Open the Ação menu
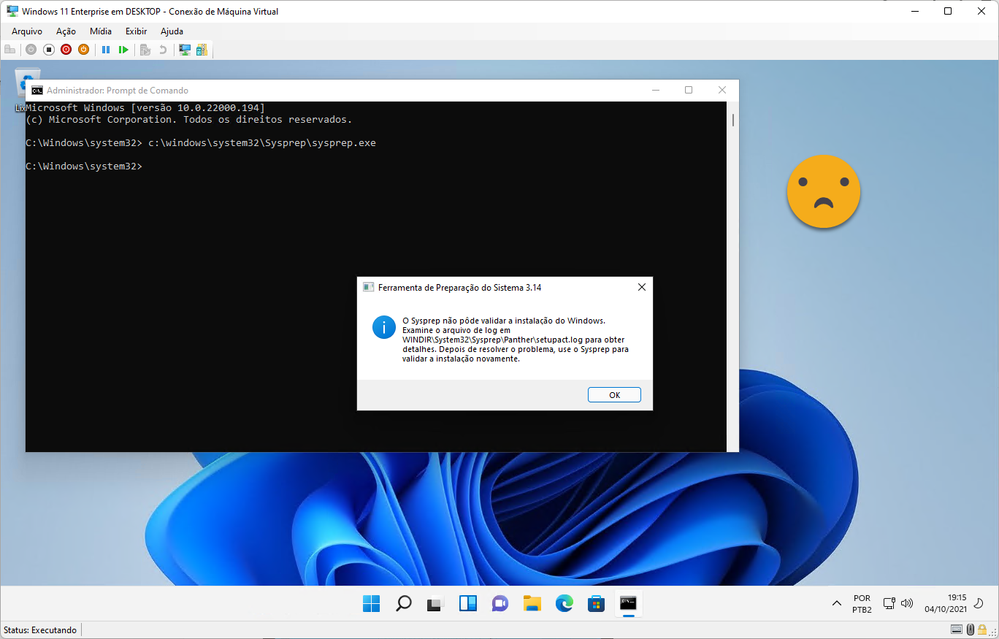Image resolution: width=999 pixels, height=639 pixels. 66,31
